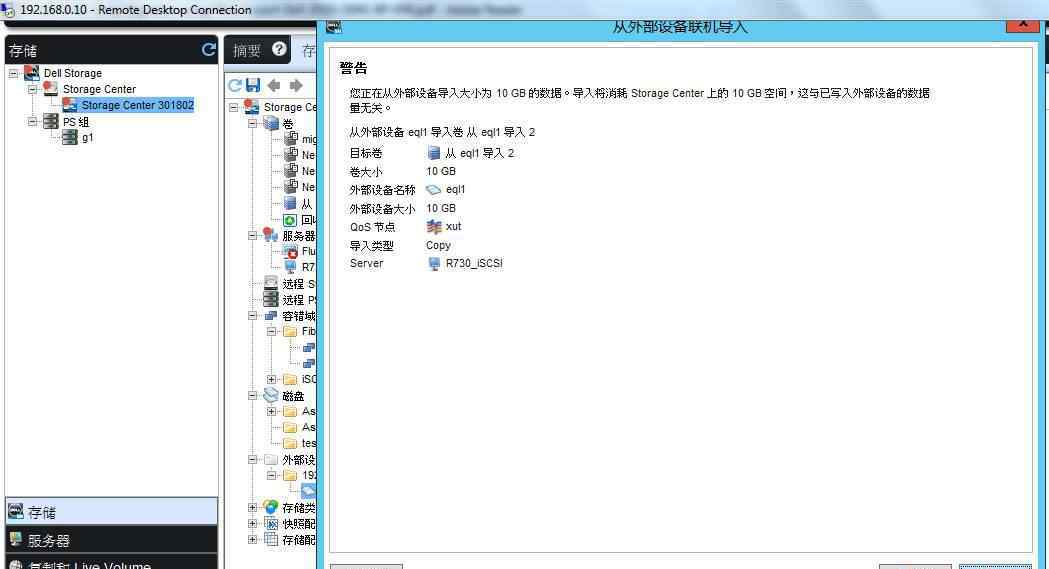
Task: Collapse the 外部设 external devices node
Action: coord(252,459)
